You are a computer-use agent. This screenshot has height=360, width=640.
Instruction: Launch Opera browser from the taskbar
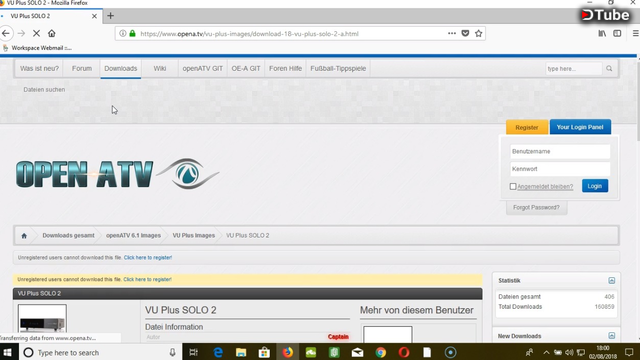[x=404, y=352]
